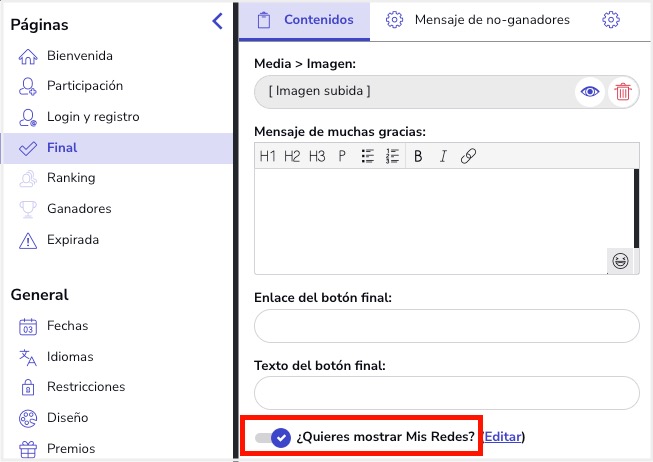Insert numbered list in editor
Viewport: 653px width, 462px height.
(x=392, y=156)
